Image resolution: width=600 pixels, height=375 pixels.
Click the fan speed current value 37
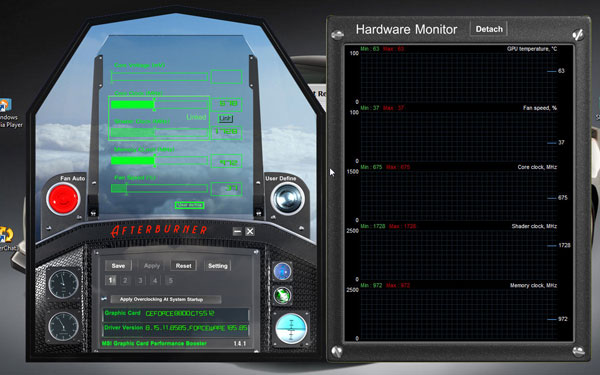(x=561, y=142)
